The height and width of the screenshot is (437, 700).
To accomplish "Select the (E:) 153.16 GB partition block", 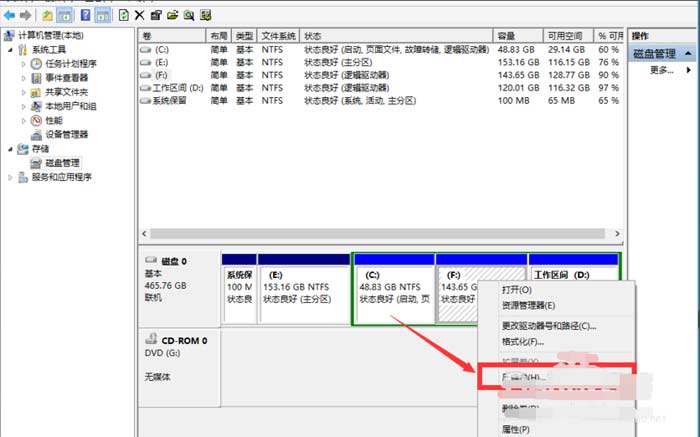I will pyautogui.click(x=304, y=289).
